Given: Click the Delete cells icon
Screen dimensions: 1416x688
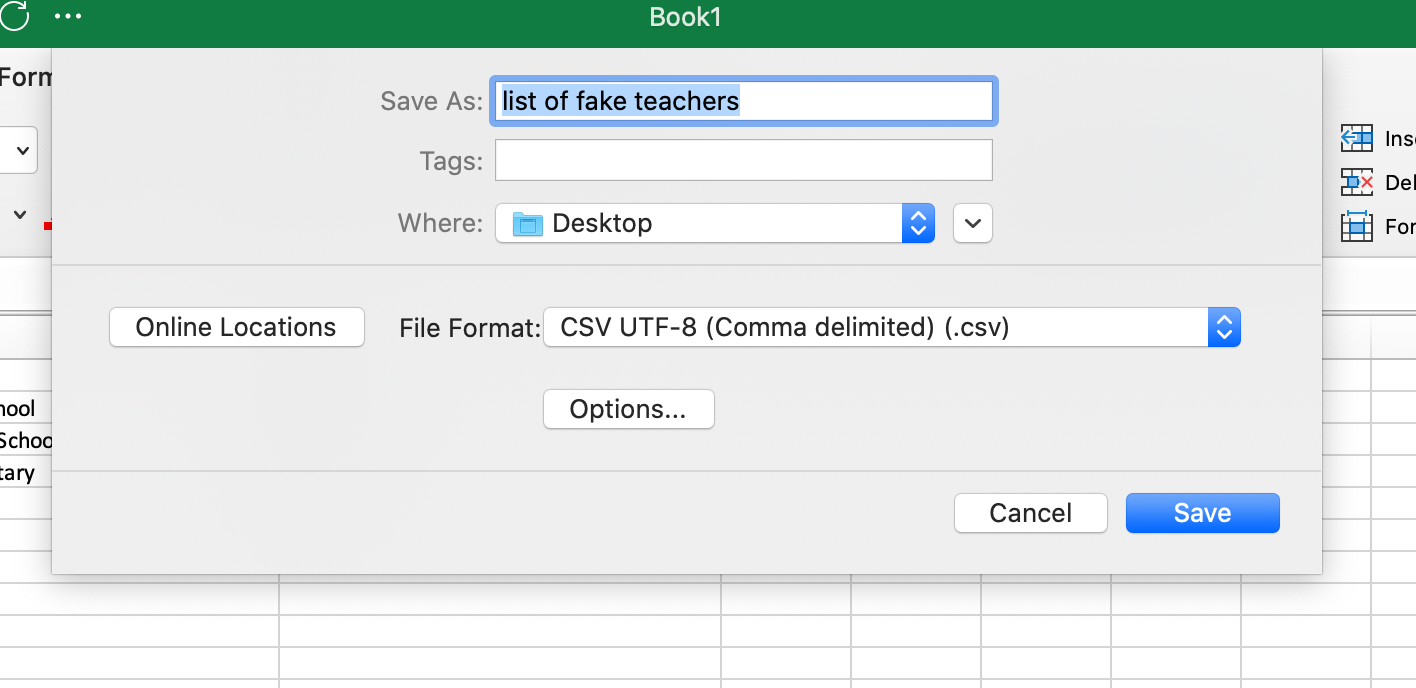Looking at the screenshot, I should (1356, 182).
